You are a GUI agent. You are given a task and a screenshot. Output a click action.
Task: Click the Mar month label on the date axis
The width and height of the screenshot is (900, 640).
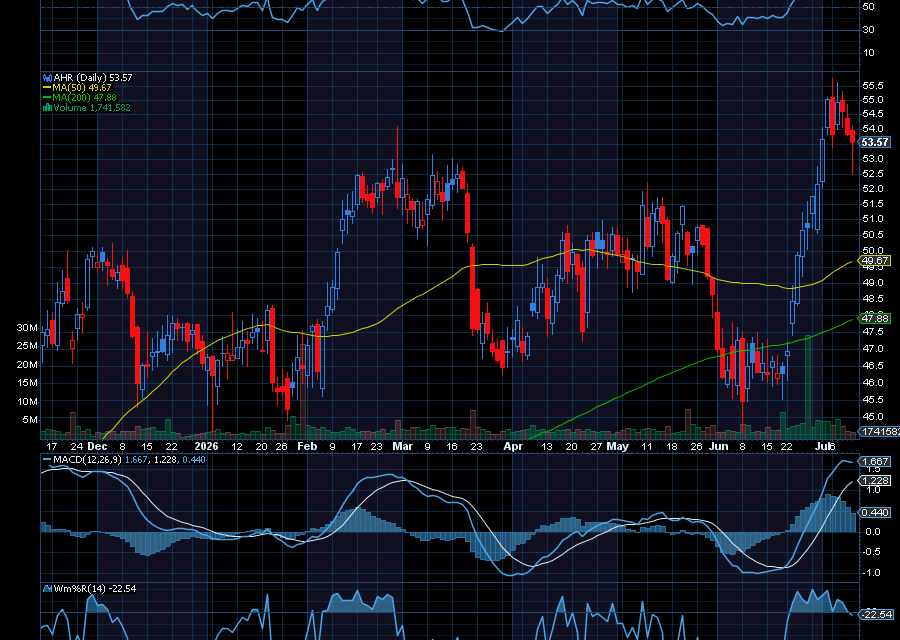click(402, 446)
